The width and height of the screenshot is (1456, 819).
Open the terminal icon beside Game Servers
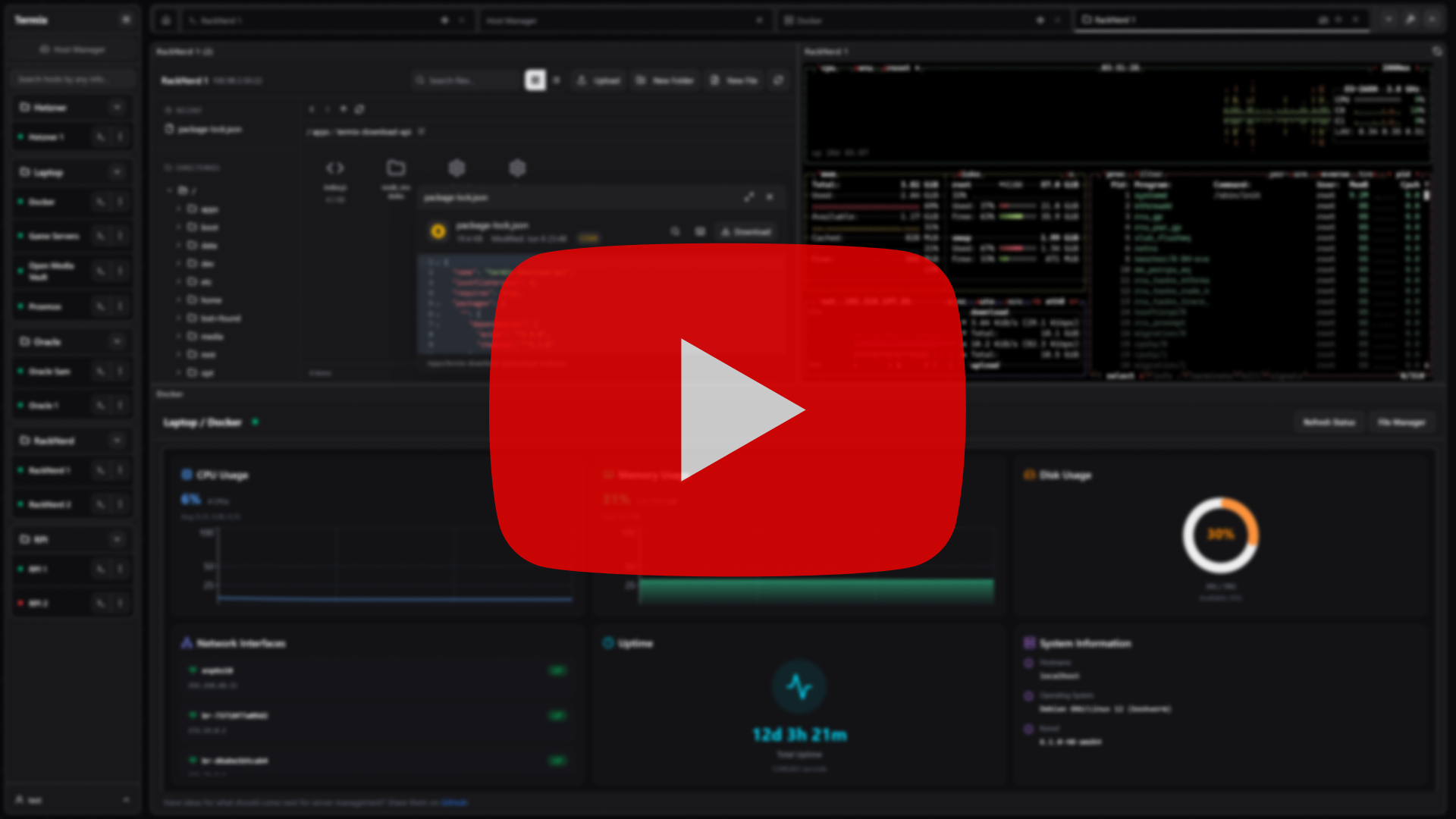coord(100,236)
